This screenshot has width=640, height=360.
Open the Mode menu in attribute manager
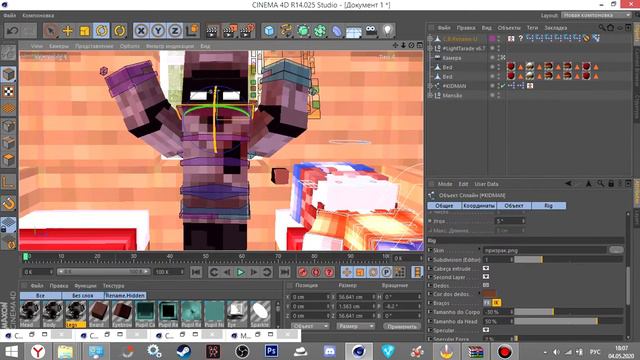tap(445, 184)
